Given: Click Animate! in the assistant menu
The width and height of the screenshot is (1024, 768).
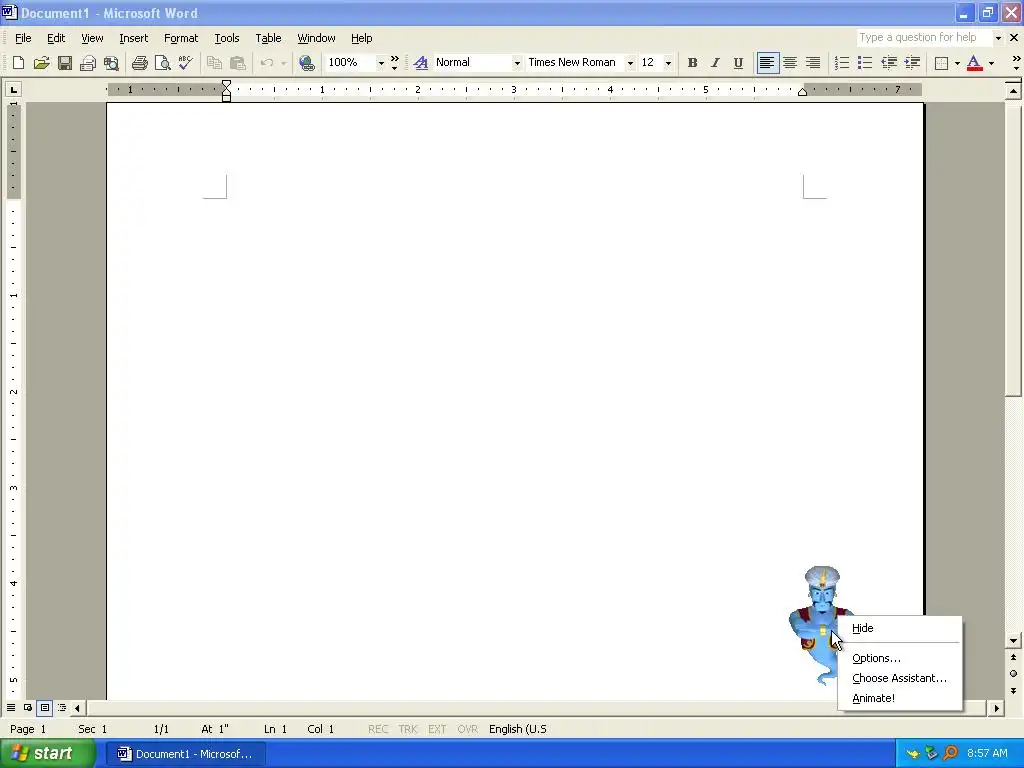Looking at the screenshot, I should coord(900,698).
